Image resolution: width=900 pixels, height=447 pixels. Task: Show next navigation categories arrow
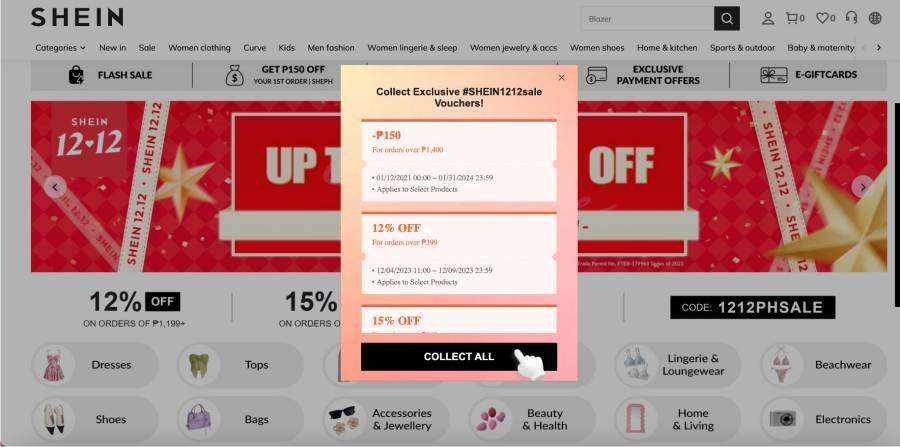[x=878, y=48]
